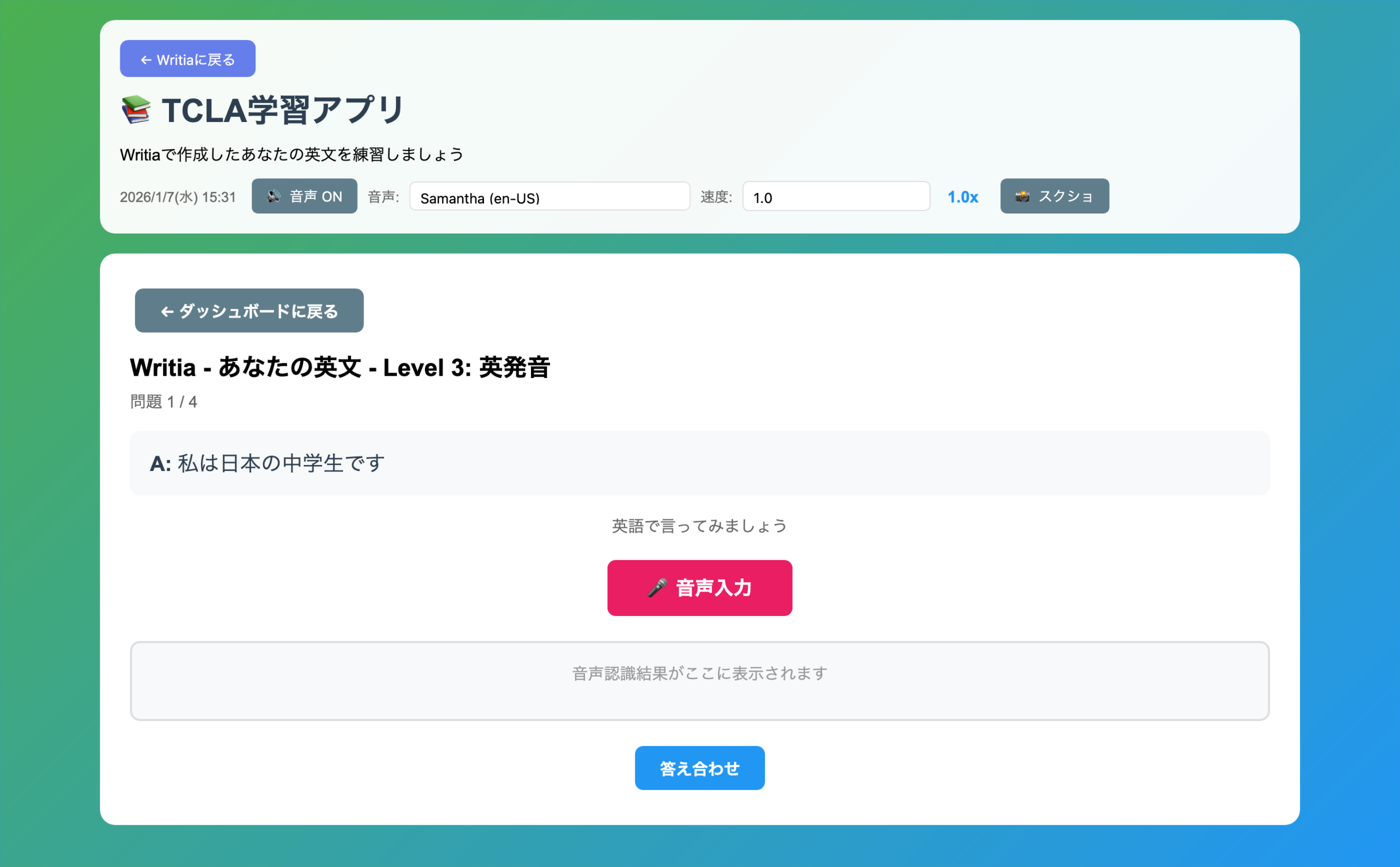Click the blue 1.0x speed indicator
1400x867 pixels.
tap(962, 197)
